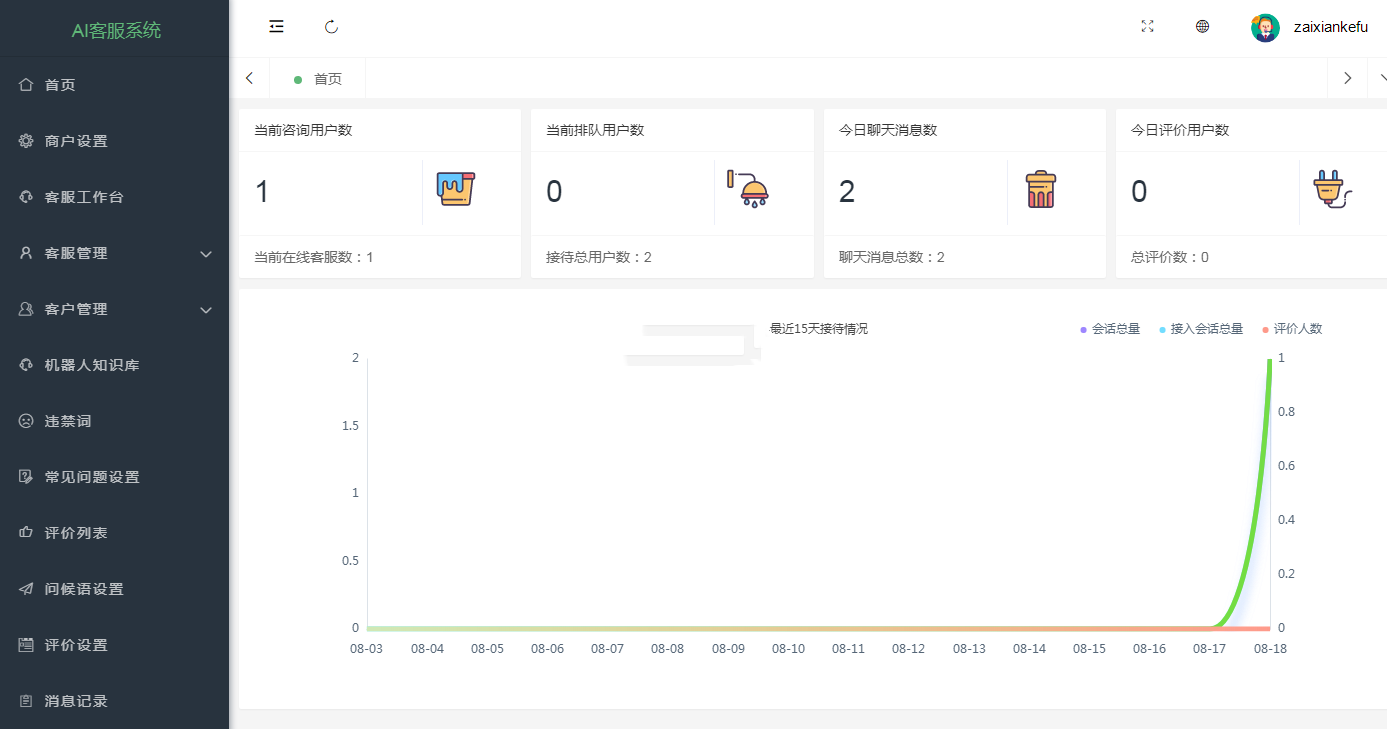Expand the 客户管理 submenu arrow

point(206,310)
